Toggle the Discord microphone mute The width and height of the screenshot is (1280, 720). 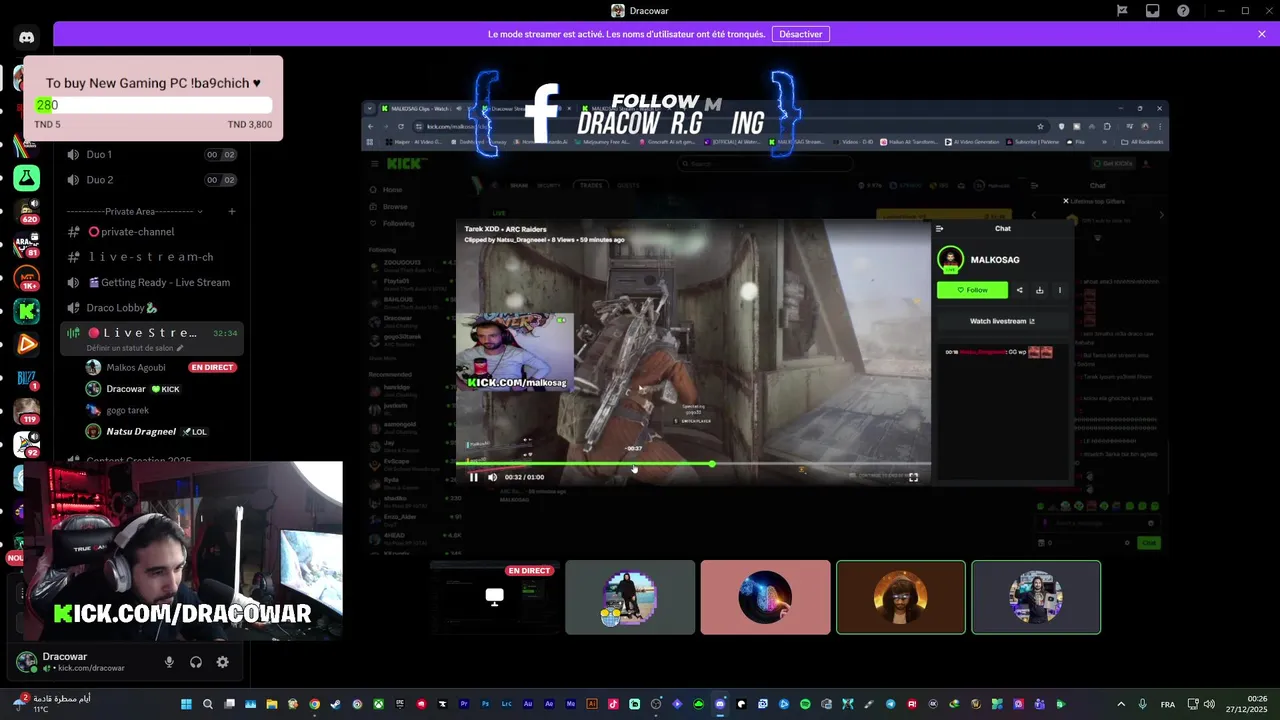click(x=169, y=662)
